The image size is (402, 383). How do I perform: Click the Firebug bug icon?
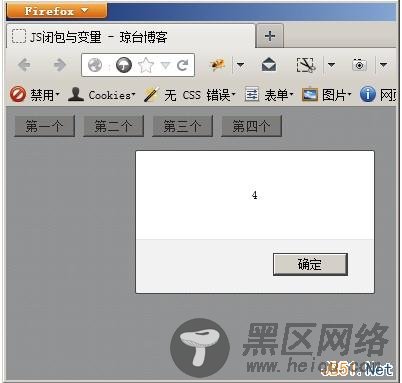pos(218,65)
